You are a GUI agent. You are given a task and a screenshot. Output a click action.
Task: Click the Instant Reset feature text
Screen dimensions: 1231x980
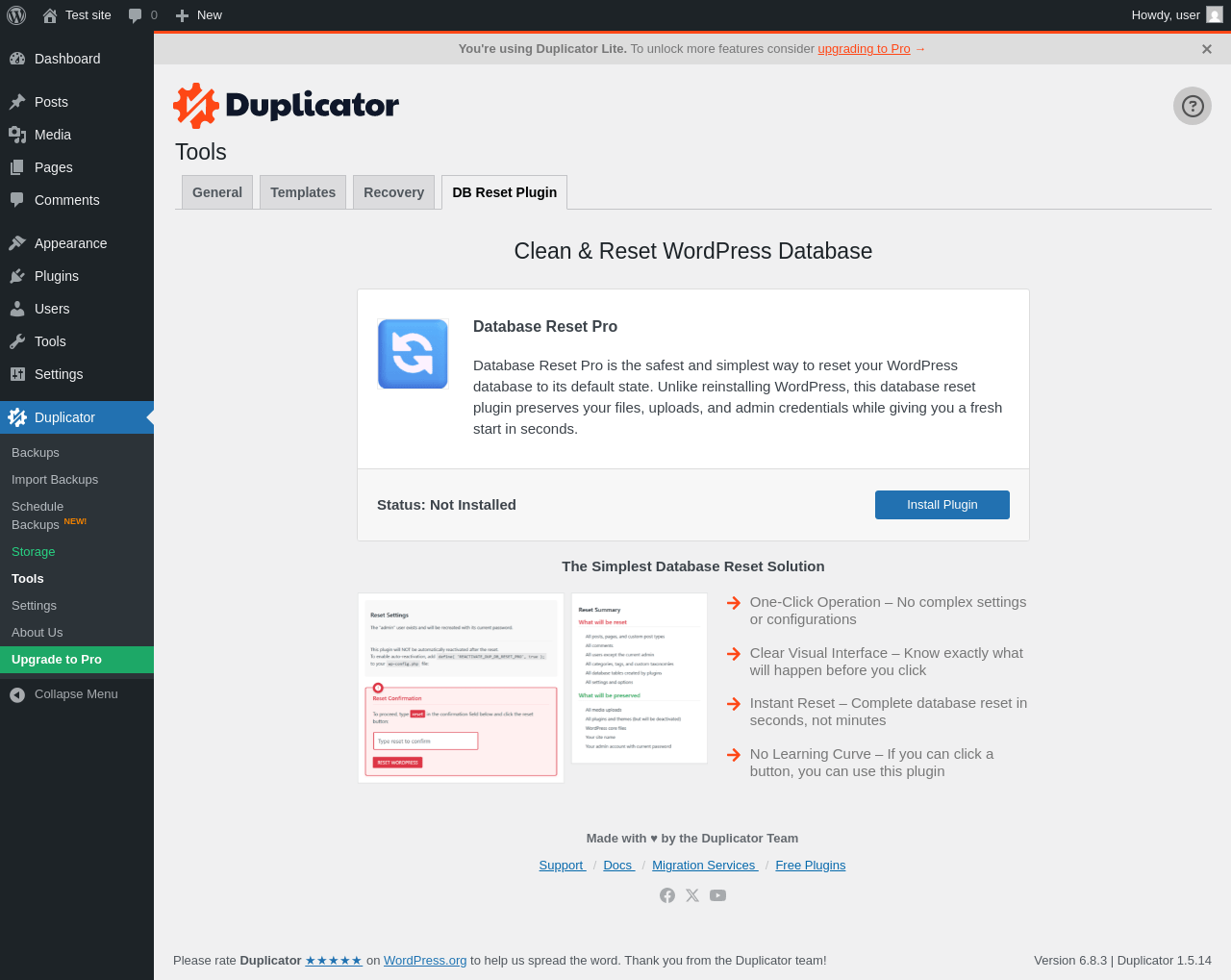click(x=889, y=712)
